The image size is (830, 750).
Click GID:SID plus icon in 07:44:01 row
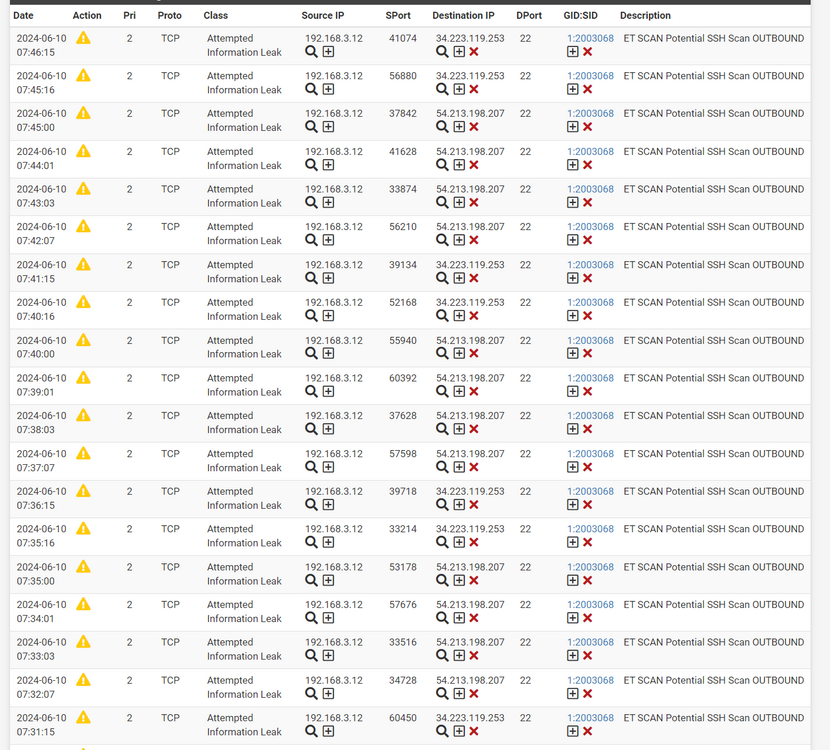tap(572, 165)
